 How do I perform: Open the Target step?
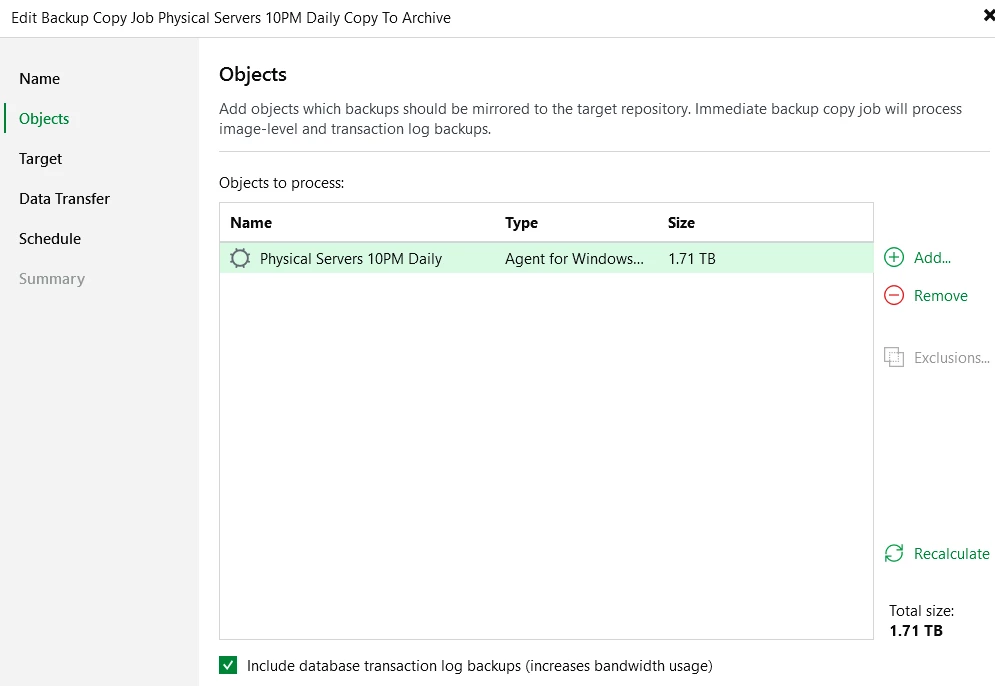coord(41,159)
